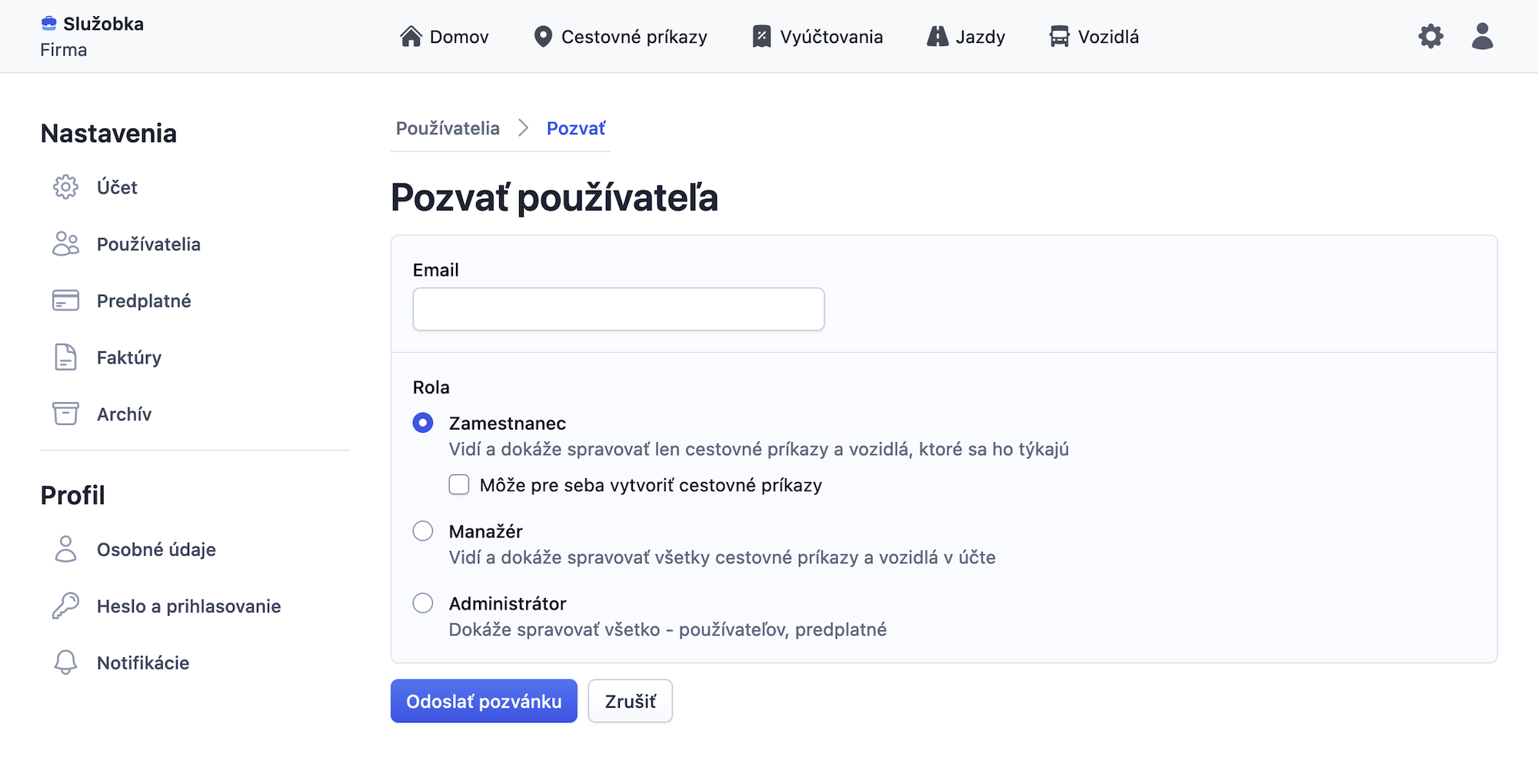This screenshot has height=784, width=1538.
Task: Click the Odoslať pozvánku button
Action: click(484, 700)
